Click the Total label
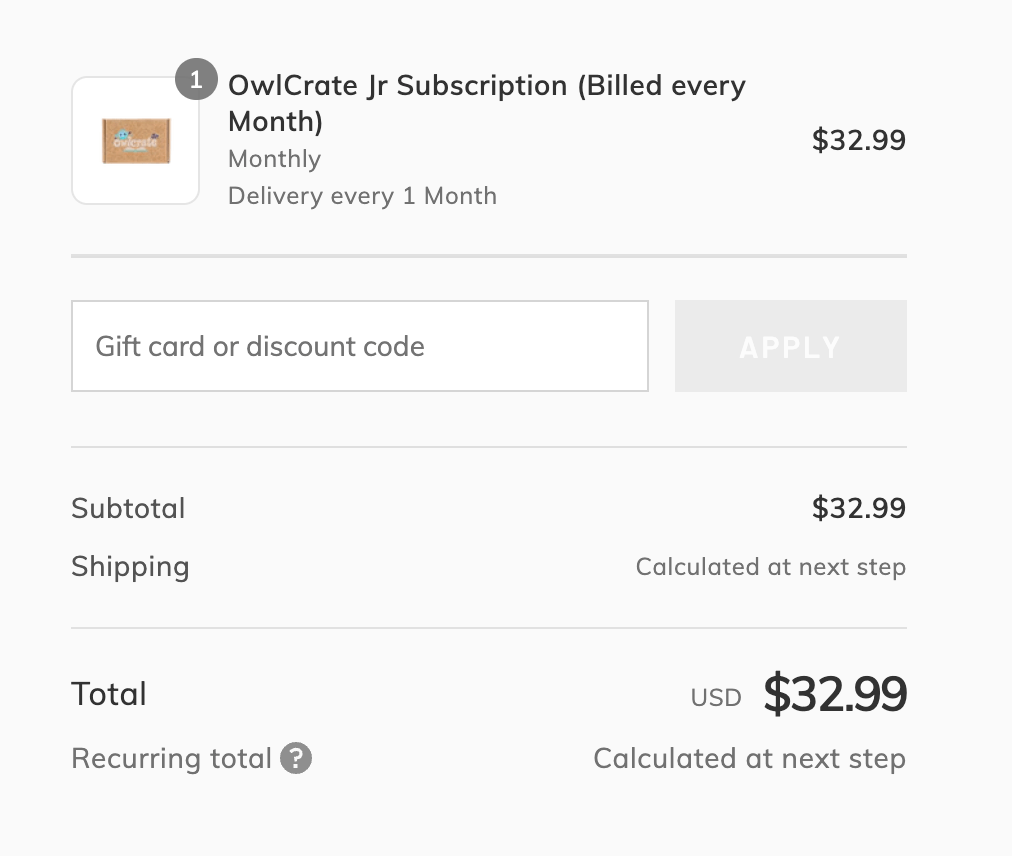 coord(109,694)
